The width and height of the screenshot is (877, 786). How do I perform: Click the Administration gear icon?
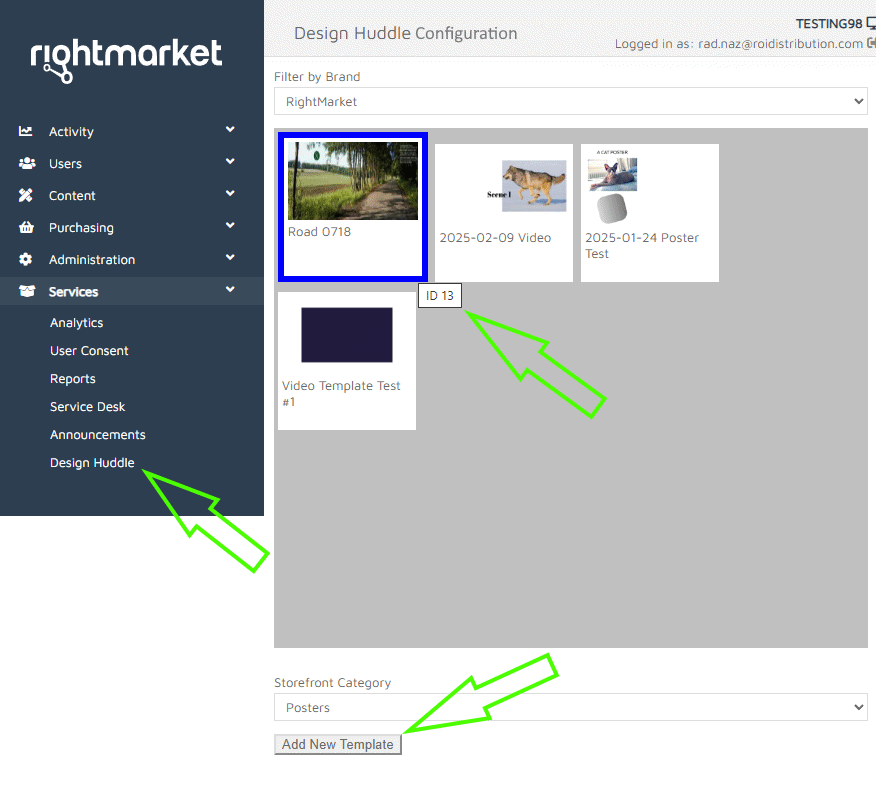26,259
